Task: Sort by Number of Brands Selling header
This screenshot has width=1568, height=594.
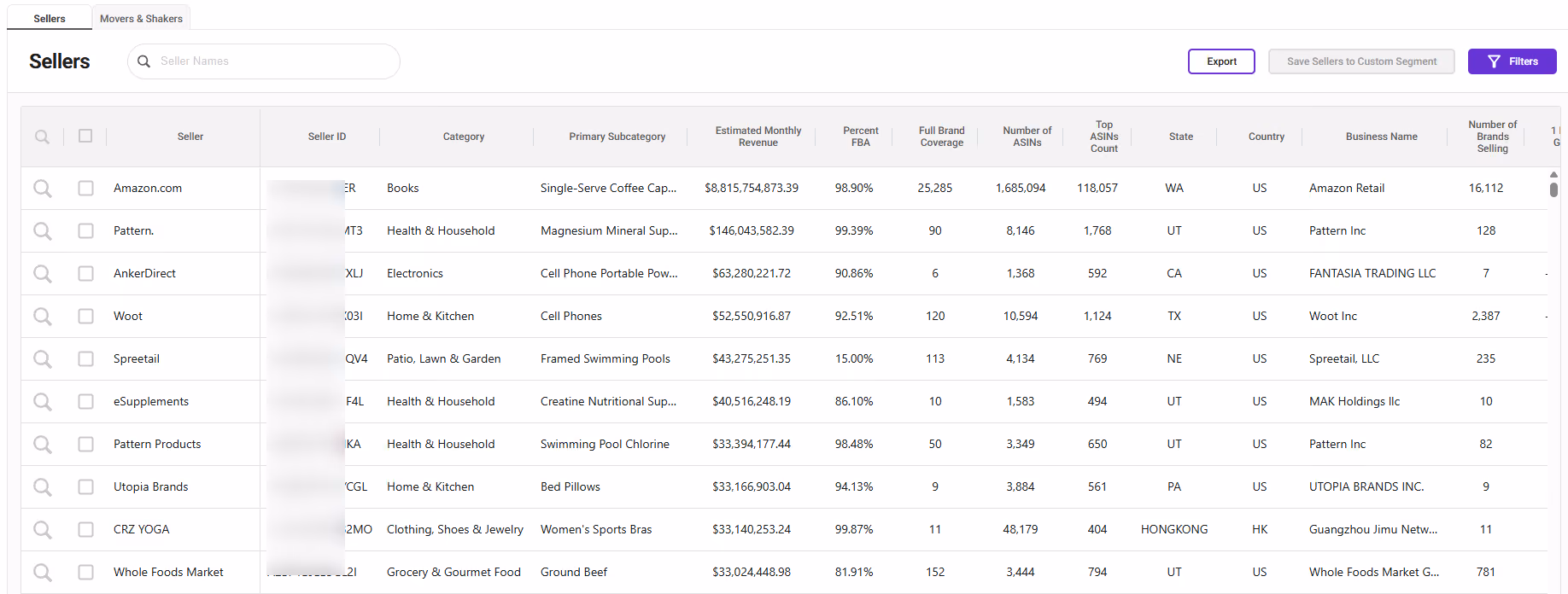Action: pos(1493,137)
